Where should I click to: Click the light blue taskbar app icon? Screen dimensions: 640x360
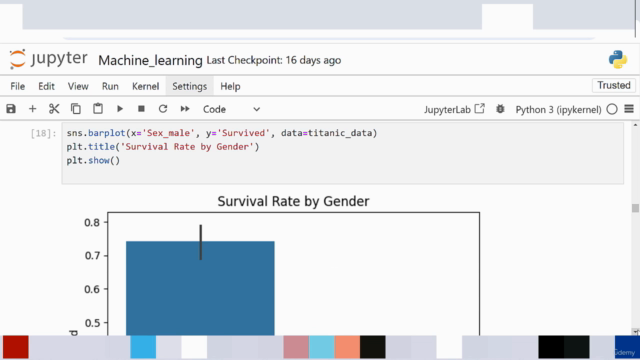point(143,347)
